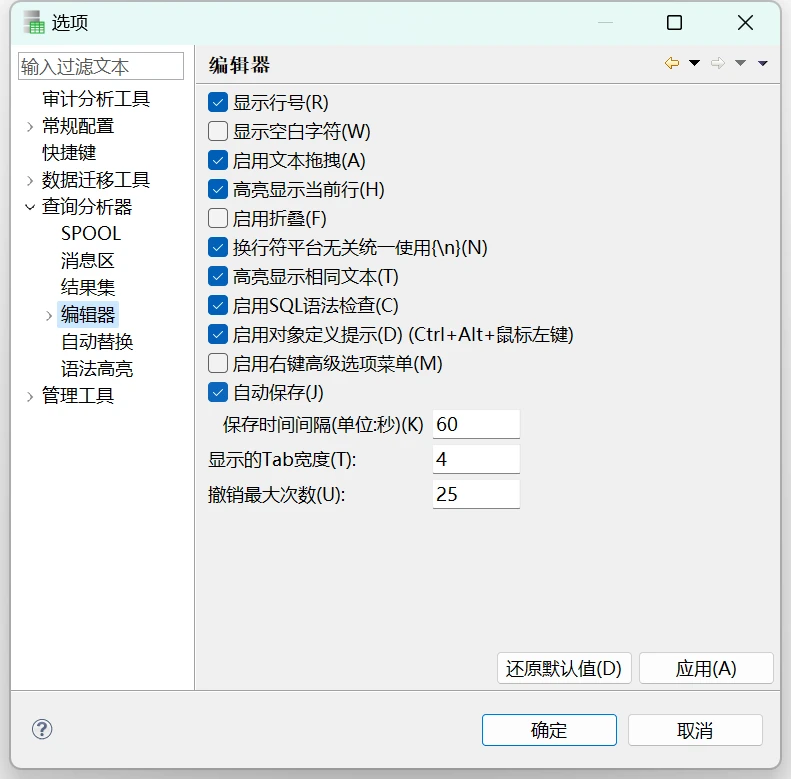Disable the 显示行号(R) checkbox
The width and height of the screenshot is (791, 779).
[218, 102]
